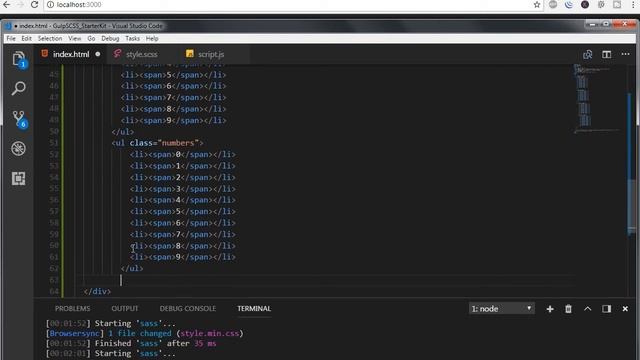Kill the terminal with trash icon
Image resolution: width=640 pixels, height=360 pixels.
568,309
